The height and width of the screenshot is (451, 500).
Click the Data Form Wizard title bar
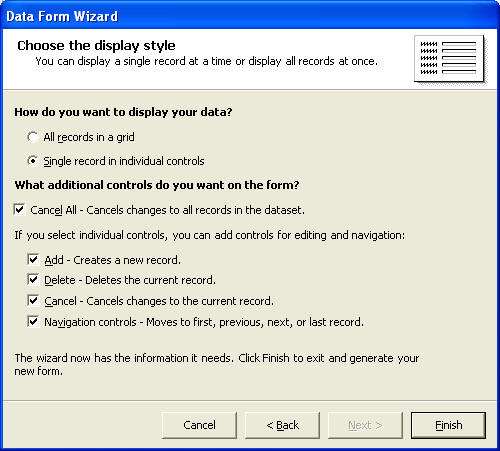[x=250, y=16]
